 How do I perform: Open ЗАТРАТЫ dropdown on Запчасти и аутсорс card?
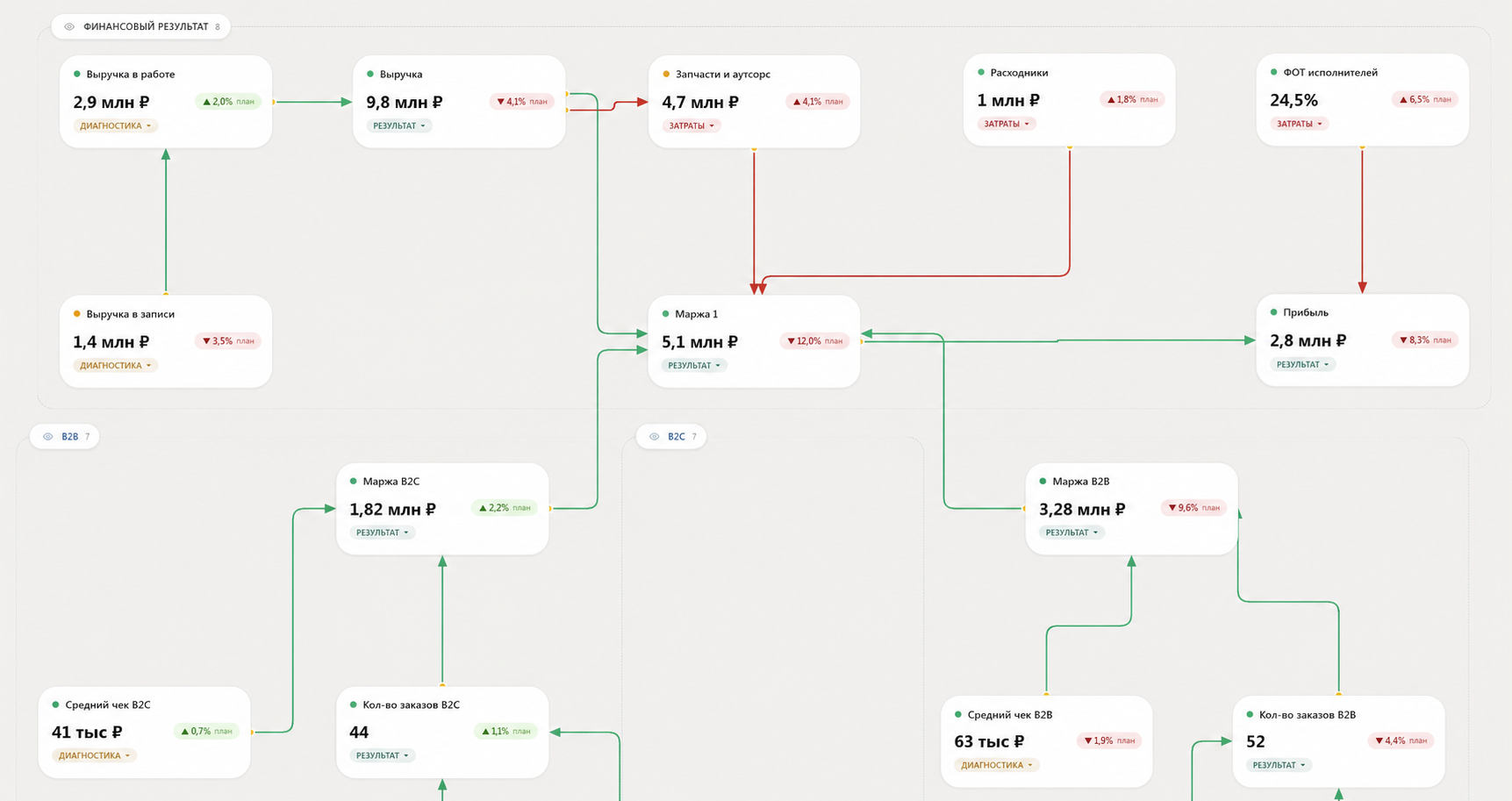692,125
